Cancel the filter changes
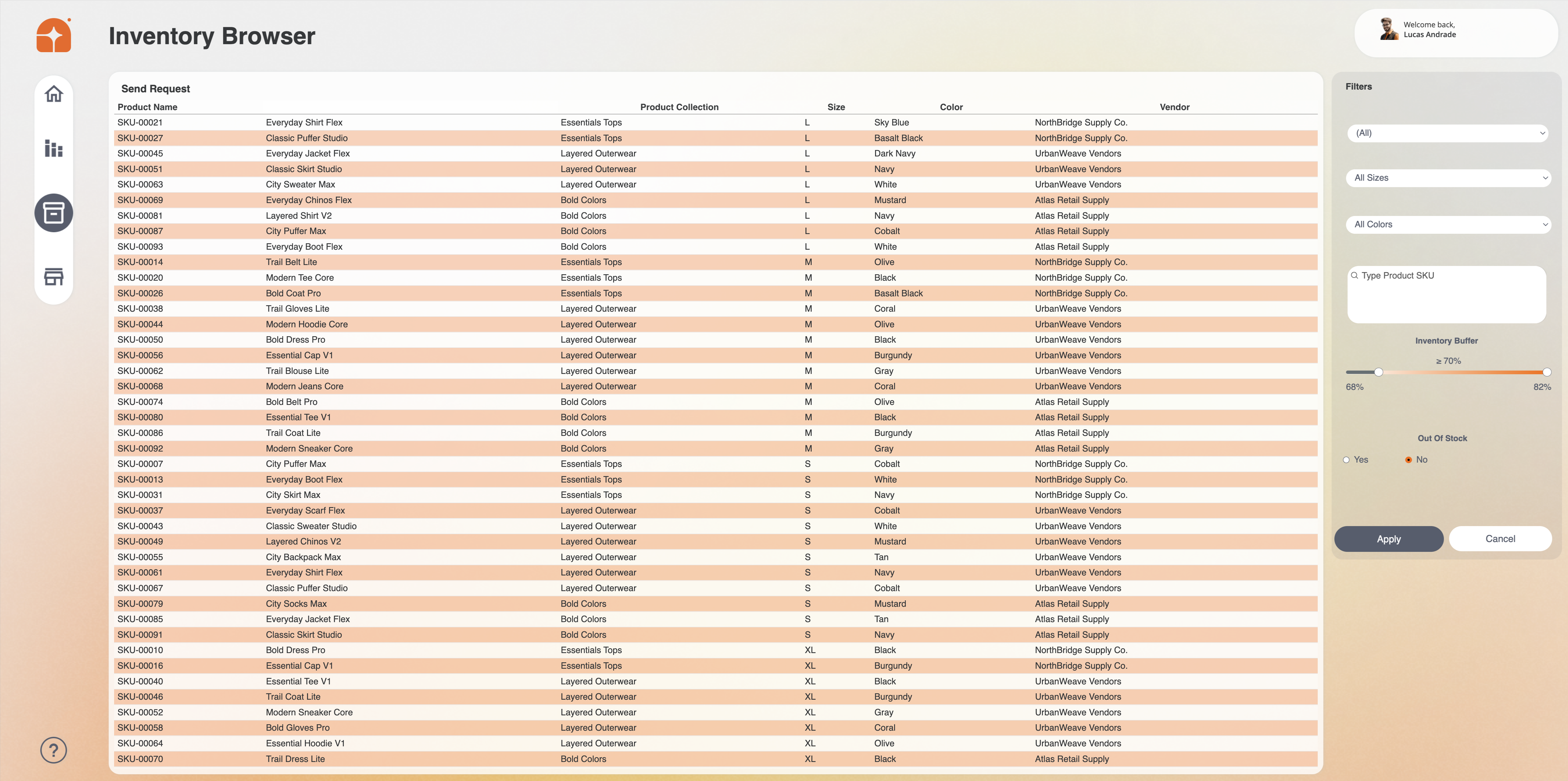 point(1501,539)
